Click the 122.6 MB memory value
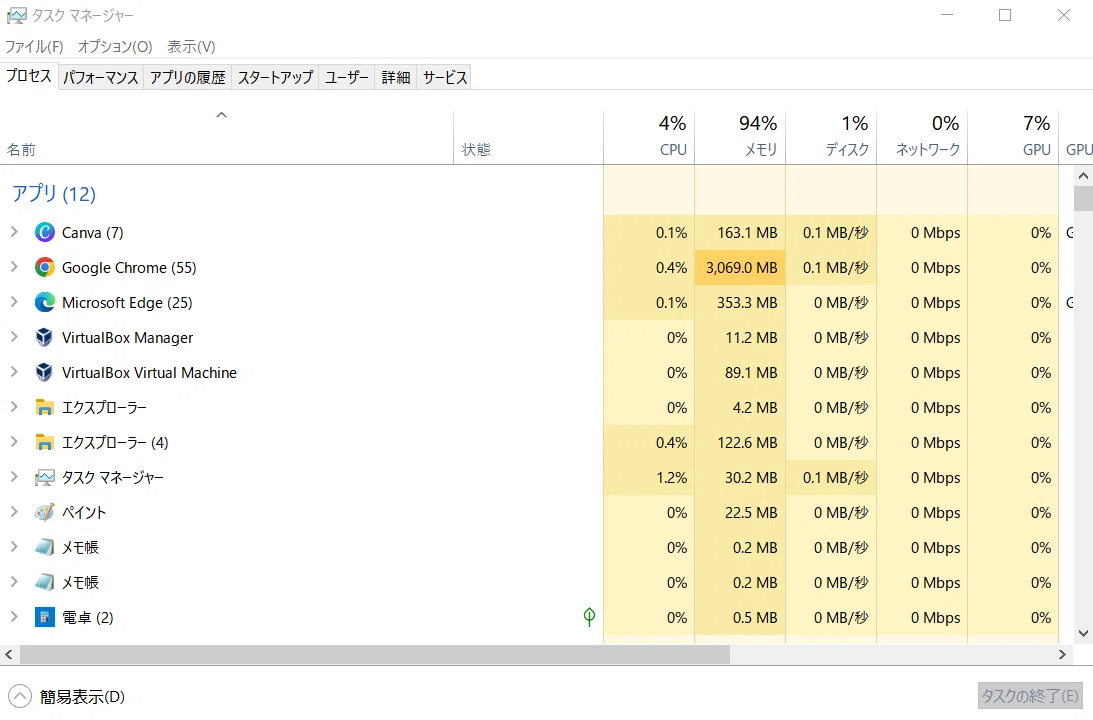The width and height of the screenshot is (1093, 720). (x=747, y=443)
